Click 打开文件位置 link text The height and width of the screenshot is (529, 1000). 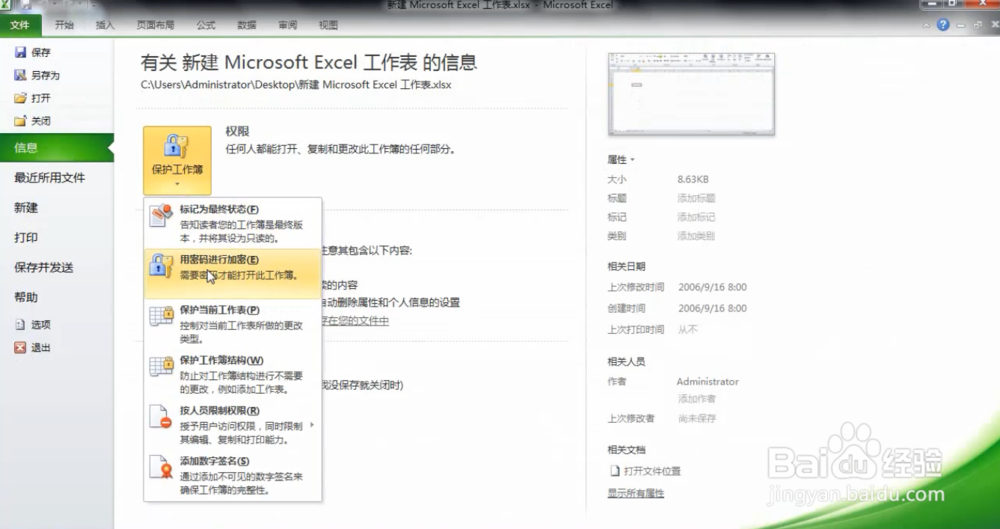click(652, 471)
